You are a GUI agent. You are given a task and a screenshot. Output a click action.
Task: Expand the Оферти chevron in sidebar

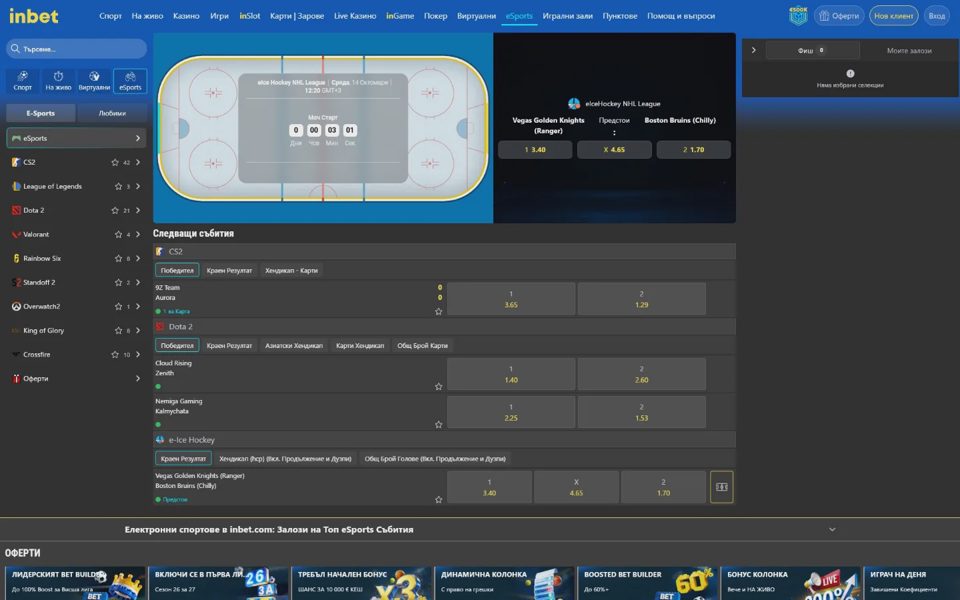(138, 378)
